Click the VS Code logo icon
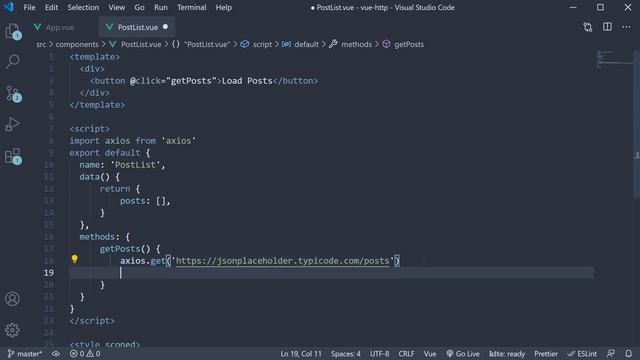 pyautogui.click(x=9, y=7)
